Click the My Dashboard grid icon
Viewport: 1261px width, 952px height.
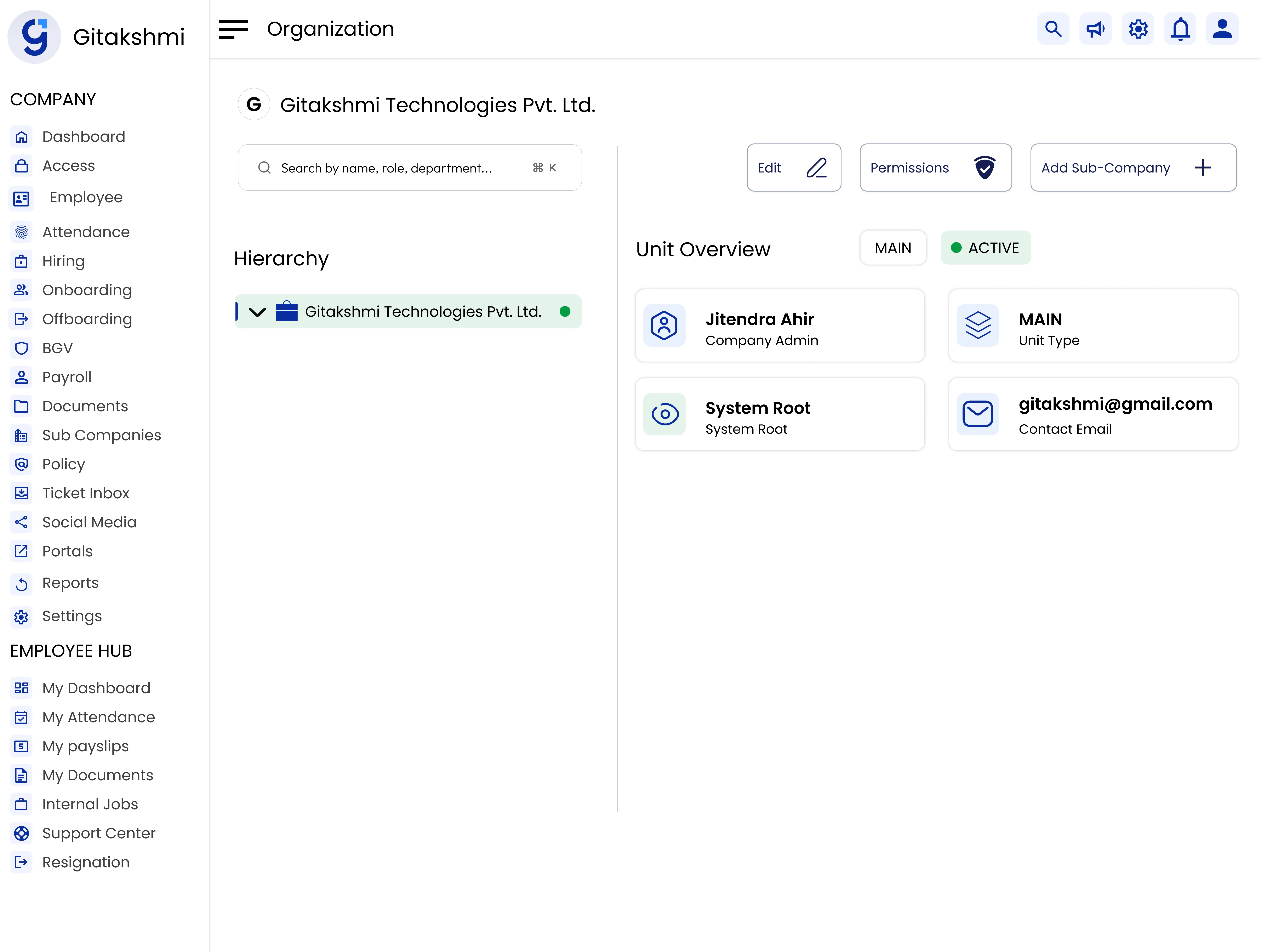[x=21, y=688]
